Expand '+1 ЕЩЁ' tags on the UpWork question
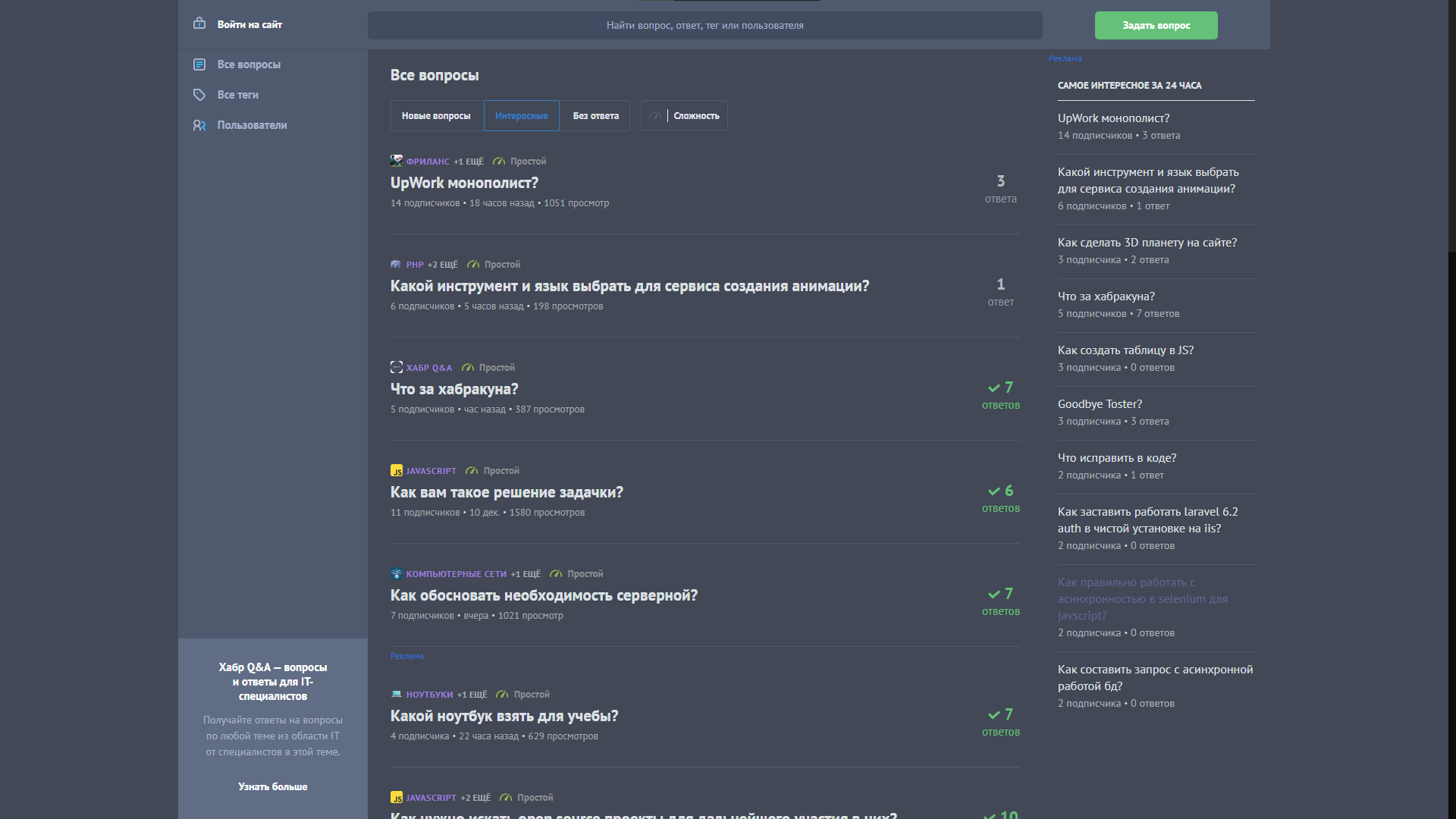1456x819 pixels. point(469,161)
